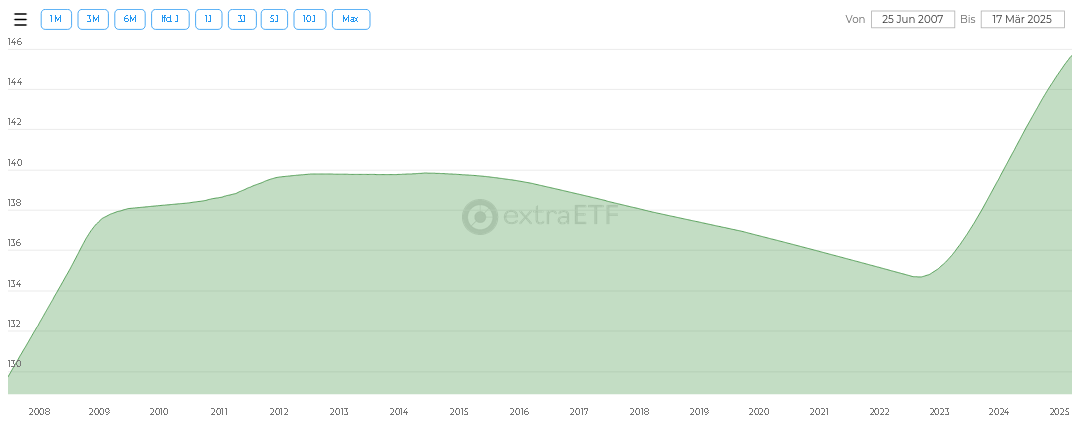Click the 2008 x-axis year label

tap(39, 411)
